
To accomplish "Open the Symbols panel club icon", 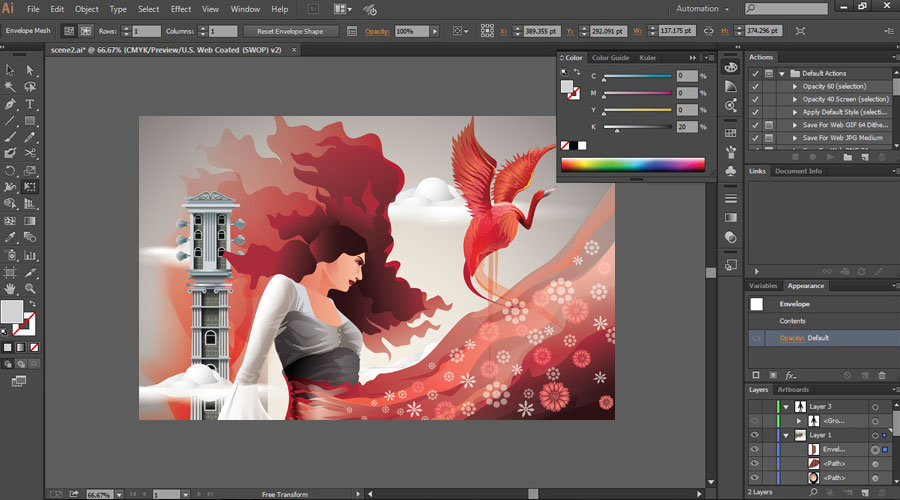I will click(730, 171).
